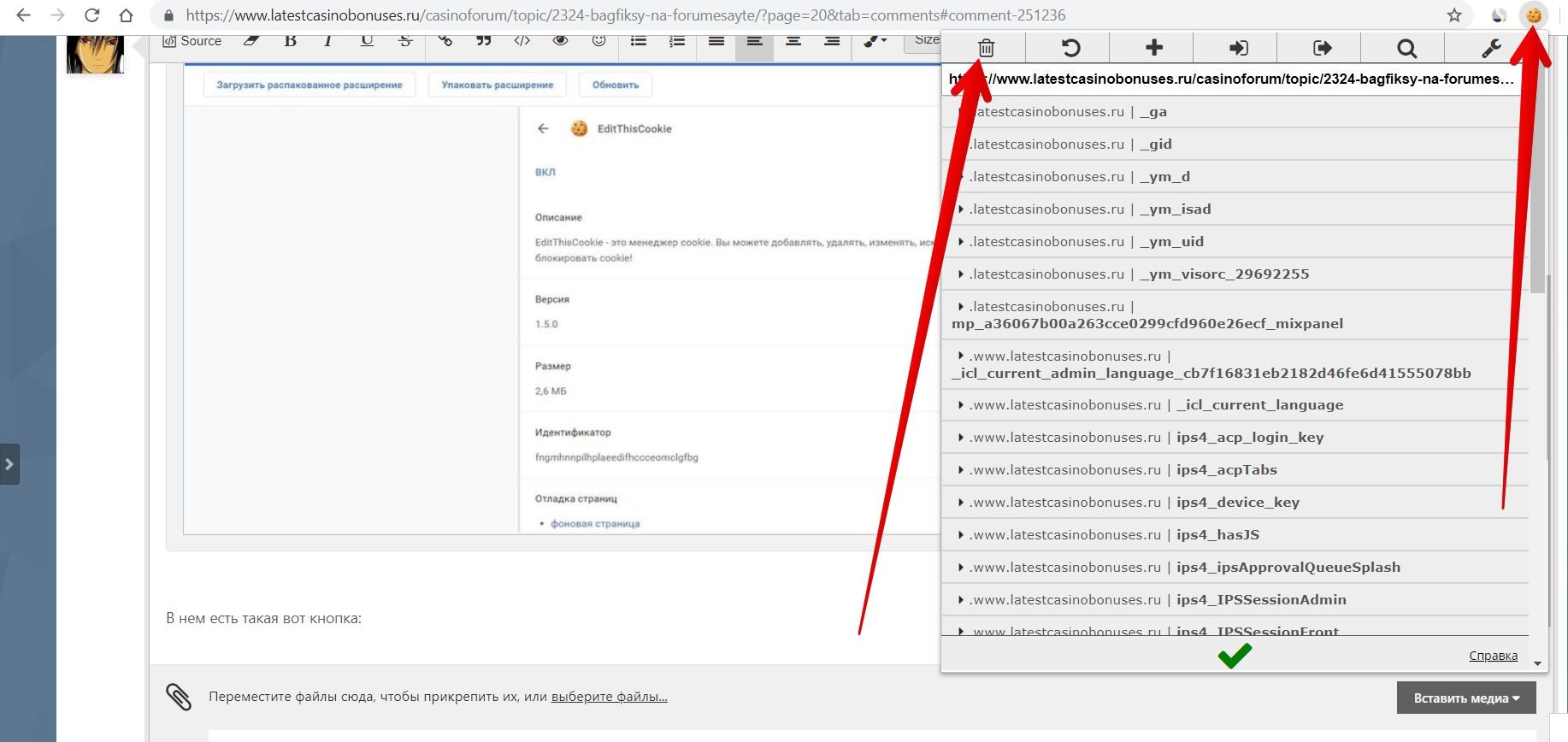Image resolution: width=1568 pixels, height=742 pixels.
Task: Open the text color brush picker
Action: tap(874, 40)
